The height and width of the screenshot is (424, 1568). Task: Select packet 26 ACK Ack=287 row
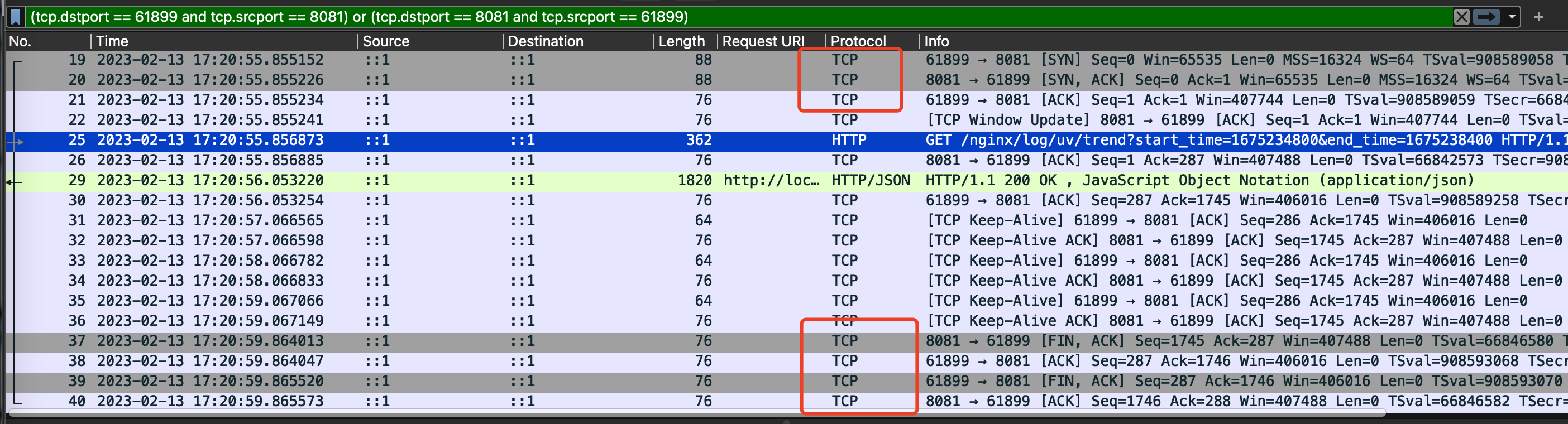786,160
